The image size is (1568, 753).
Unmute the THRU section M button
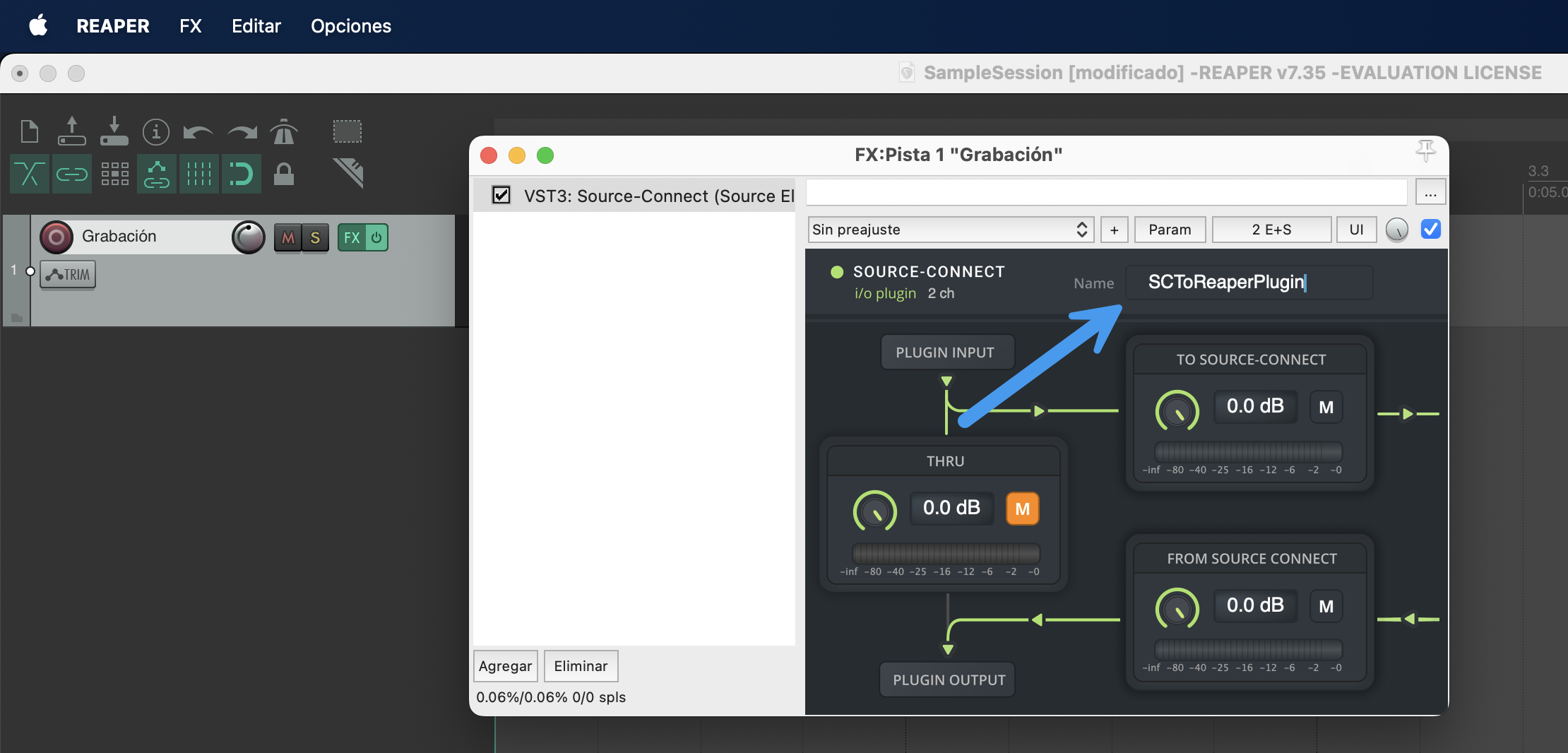[1022, 509]
